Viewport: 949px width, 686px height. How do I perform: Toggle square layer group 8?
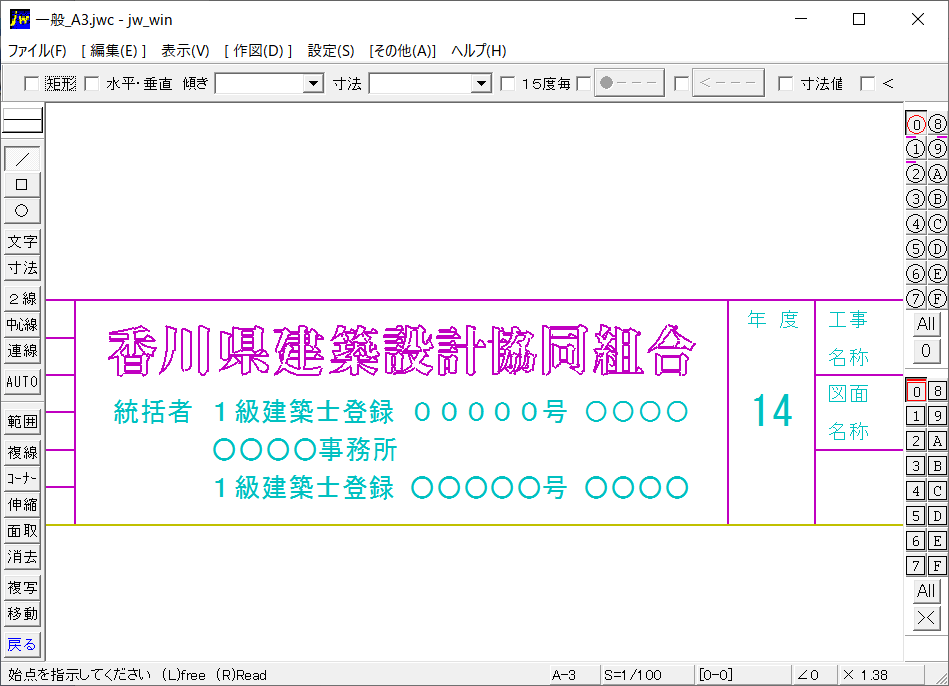tap(937, 391)
